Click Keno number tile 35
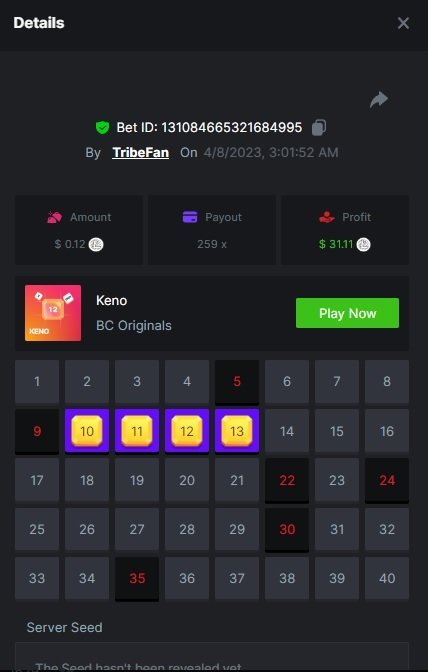Screen dimensions: 428x672 coord(137,579)
